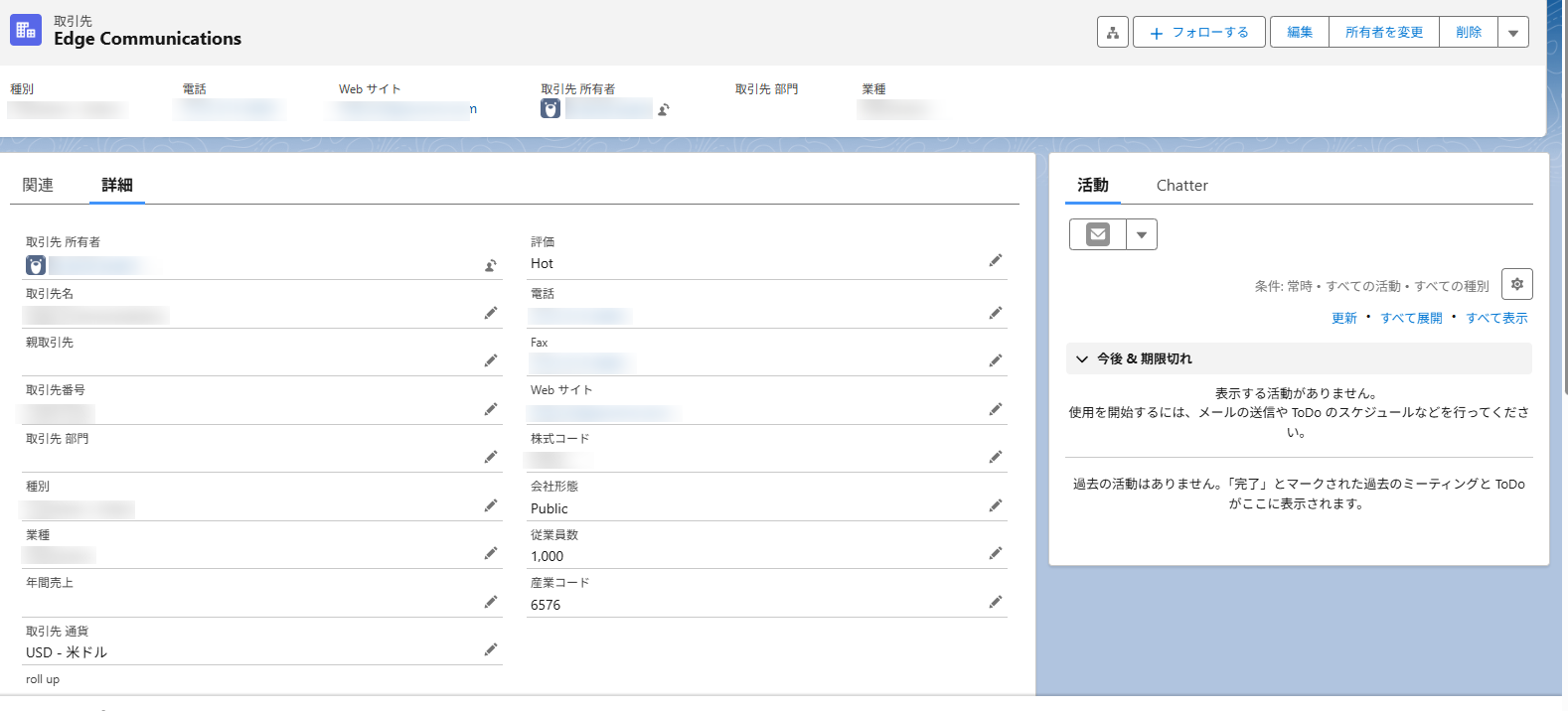This screenshot has height=711, width=1568.
Task: Edit the 取引先 部門 field pencil icon
Action: [x=491, y=457]
